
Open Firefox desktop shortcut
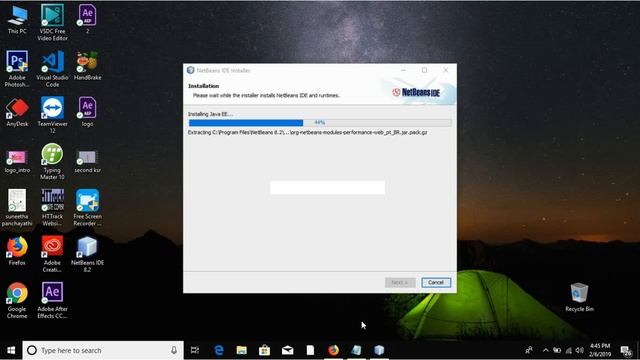(17, 251)
